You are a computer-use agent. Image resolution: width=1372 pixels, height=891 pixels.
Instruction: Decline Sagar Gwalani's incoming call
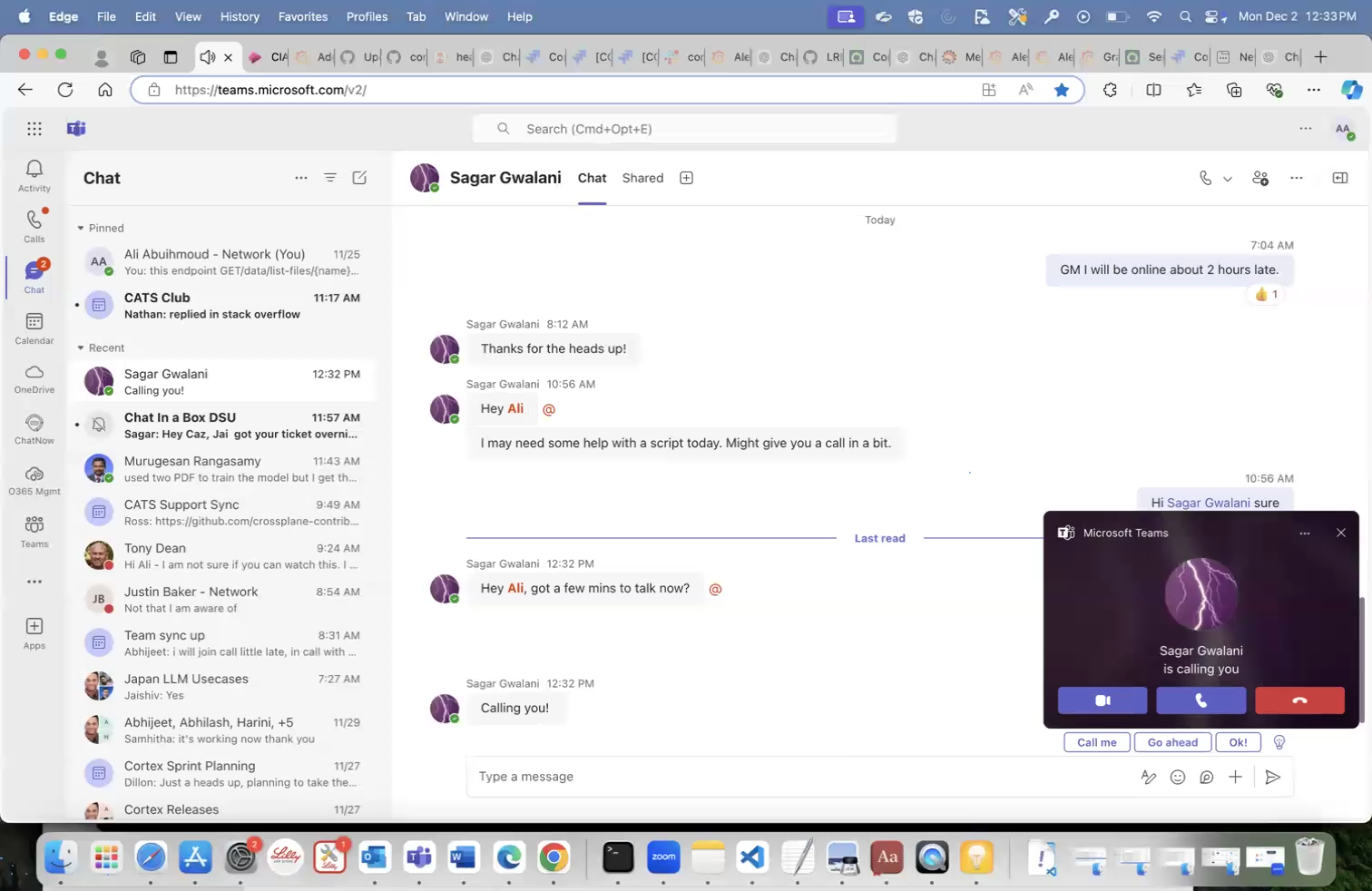pos(1299,700)
